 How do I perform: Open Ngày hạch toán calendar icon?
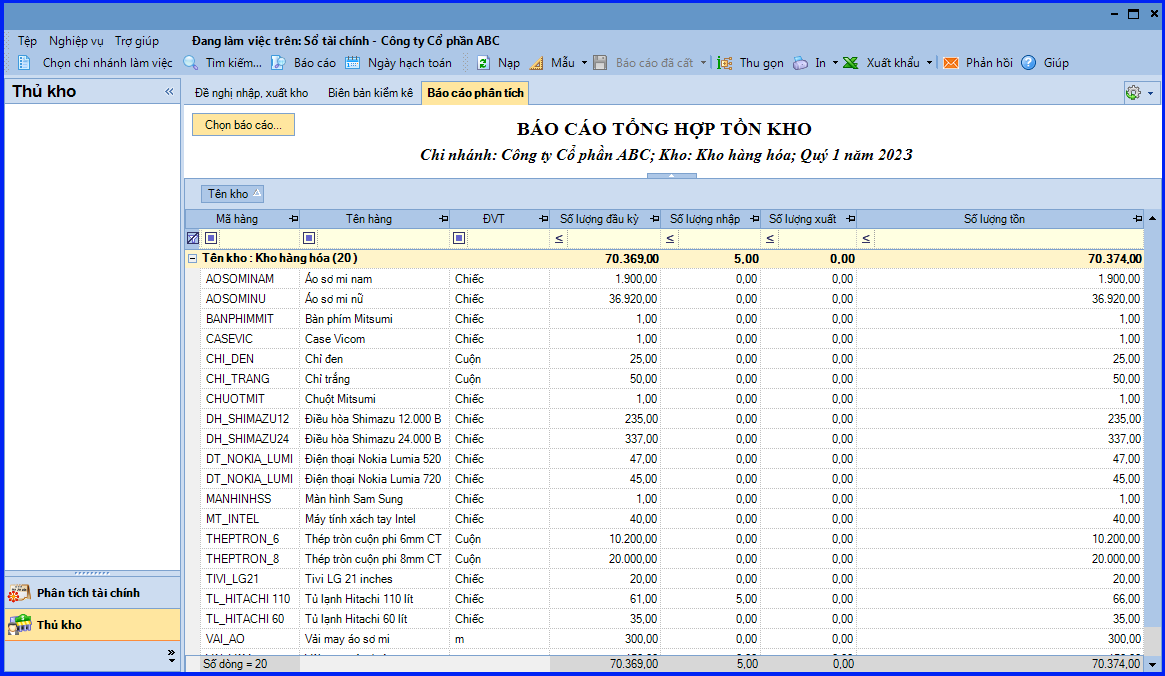(352, 63)
